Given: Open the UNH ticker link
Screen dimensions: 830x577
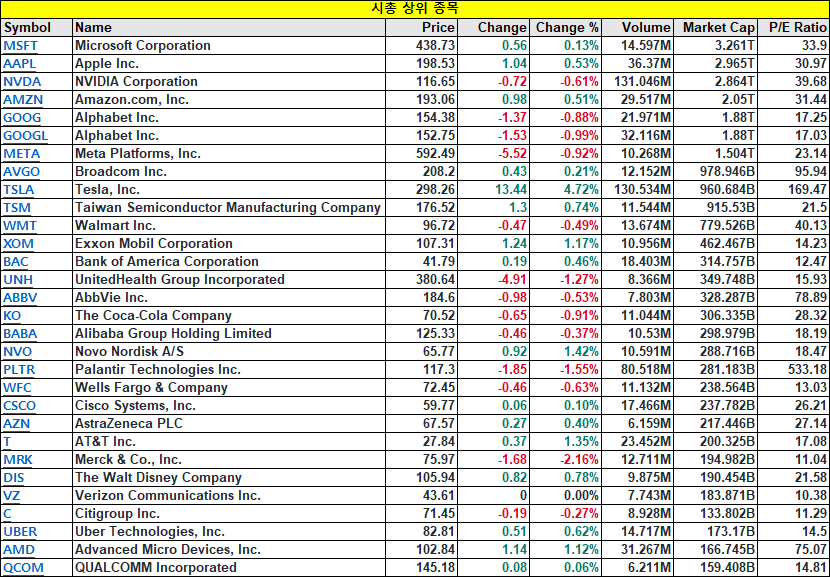Looking at the screenshot, I should [18, 280].
